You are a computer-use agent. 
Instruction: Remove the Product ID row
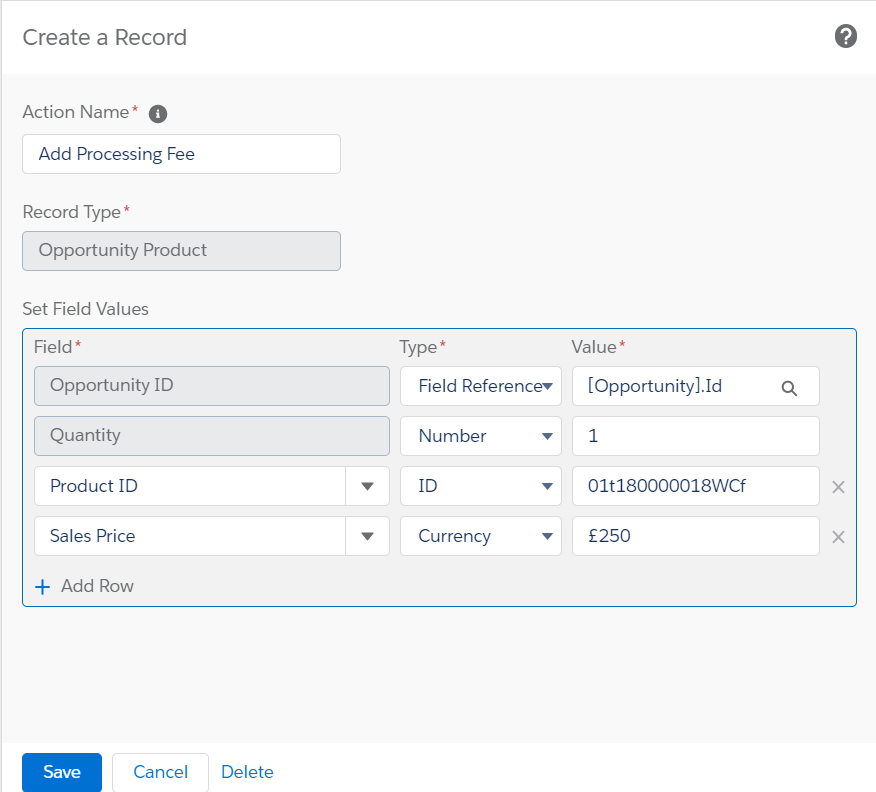click(x=838, y=487)
